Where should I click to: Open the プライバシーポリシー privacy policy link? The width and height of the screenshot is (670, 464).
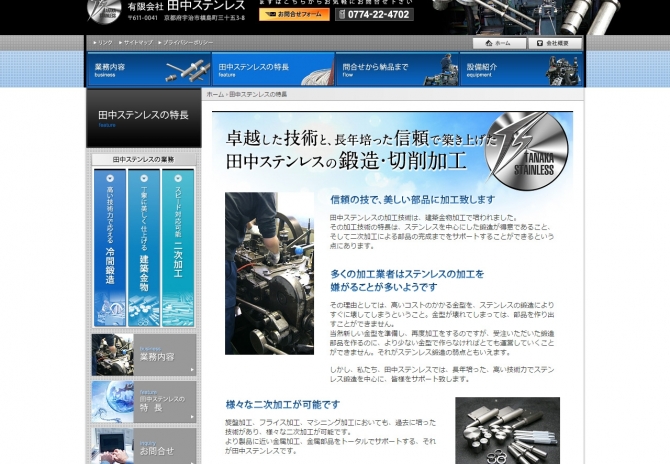185,43
